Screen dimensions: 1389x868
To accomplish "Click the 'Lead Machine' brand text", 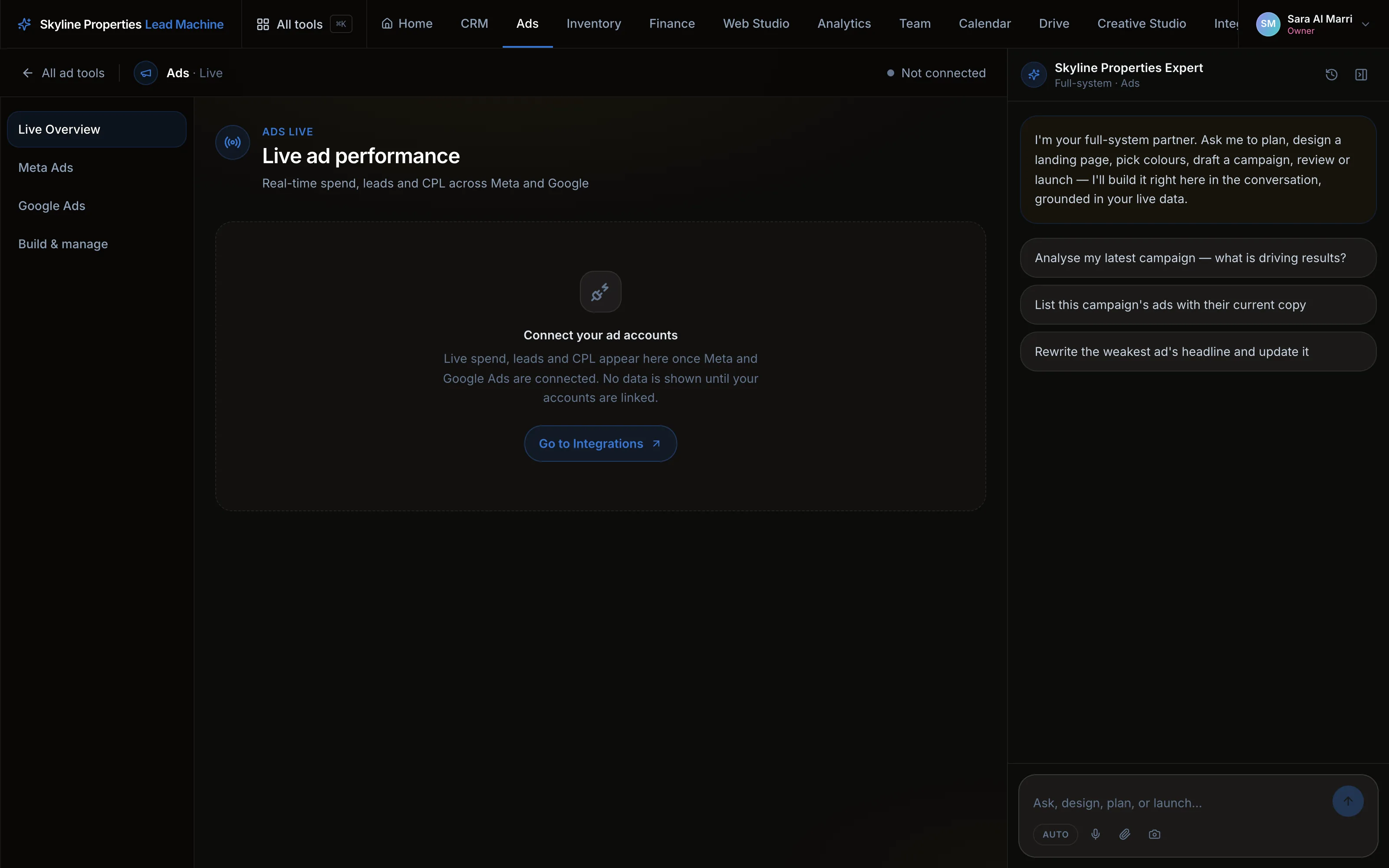I will point(184,24).
